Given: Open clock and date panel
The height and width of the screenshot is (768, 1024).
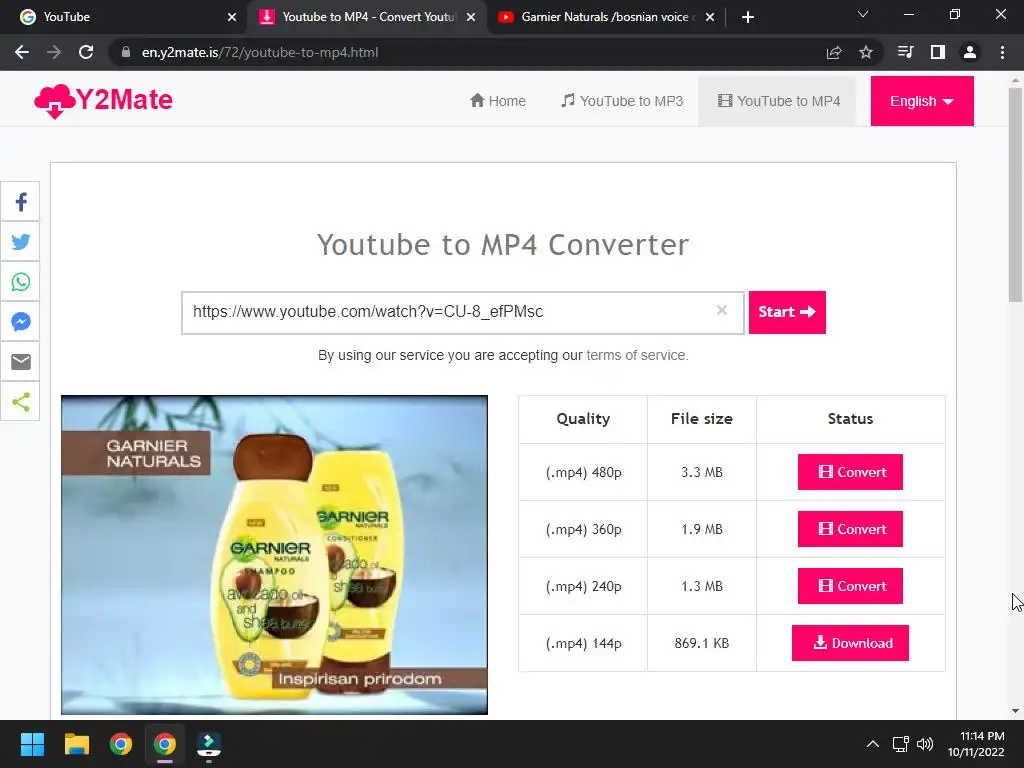Looking at the screenshot, I should coord(976,744).
